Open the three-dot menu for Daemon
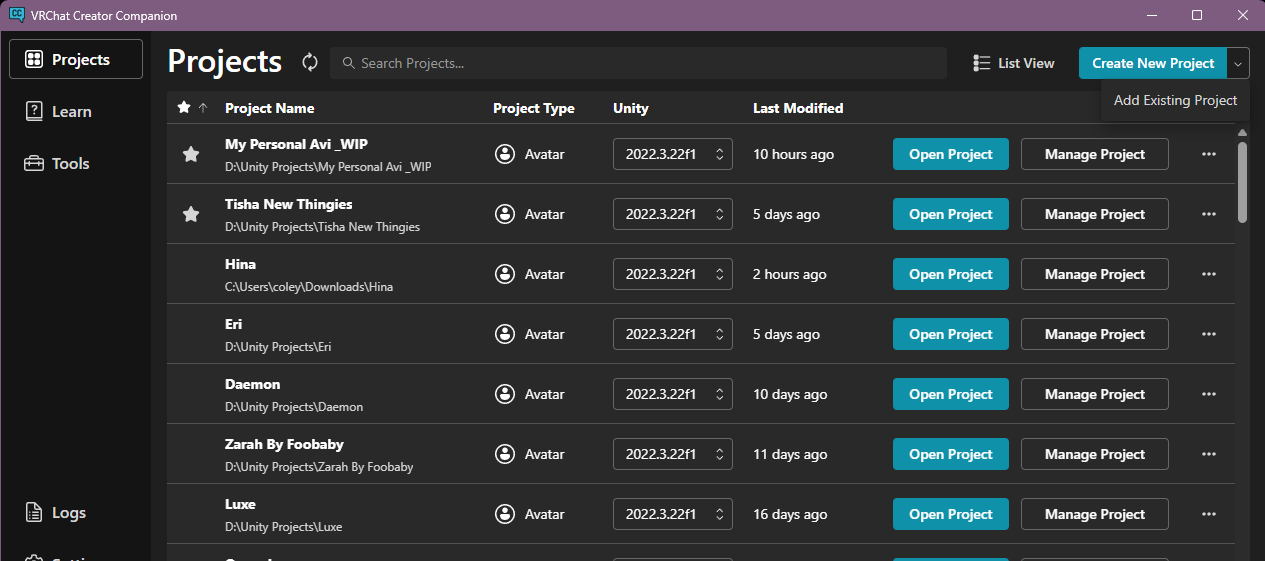 pos(1208,394)
